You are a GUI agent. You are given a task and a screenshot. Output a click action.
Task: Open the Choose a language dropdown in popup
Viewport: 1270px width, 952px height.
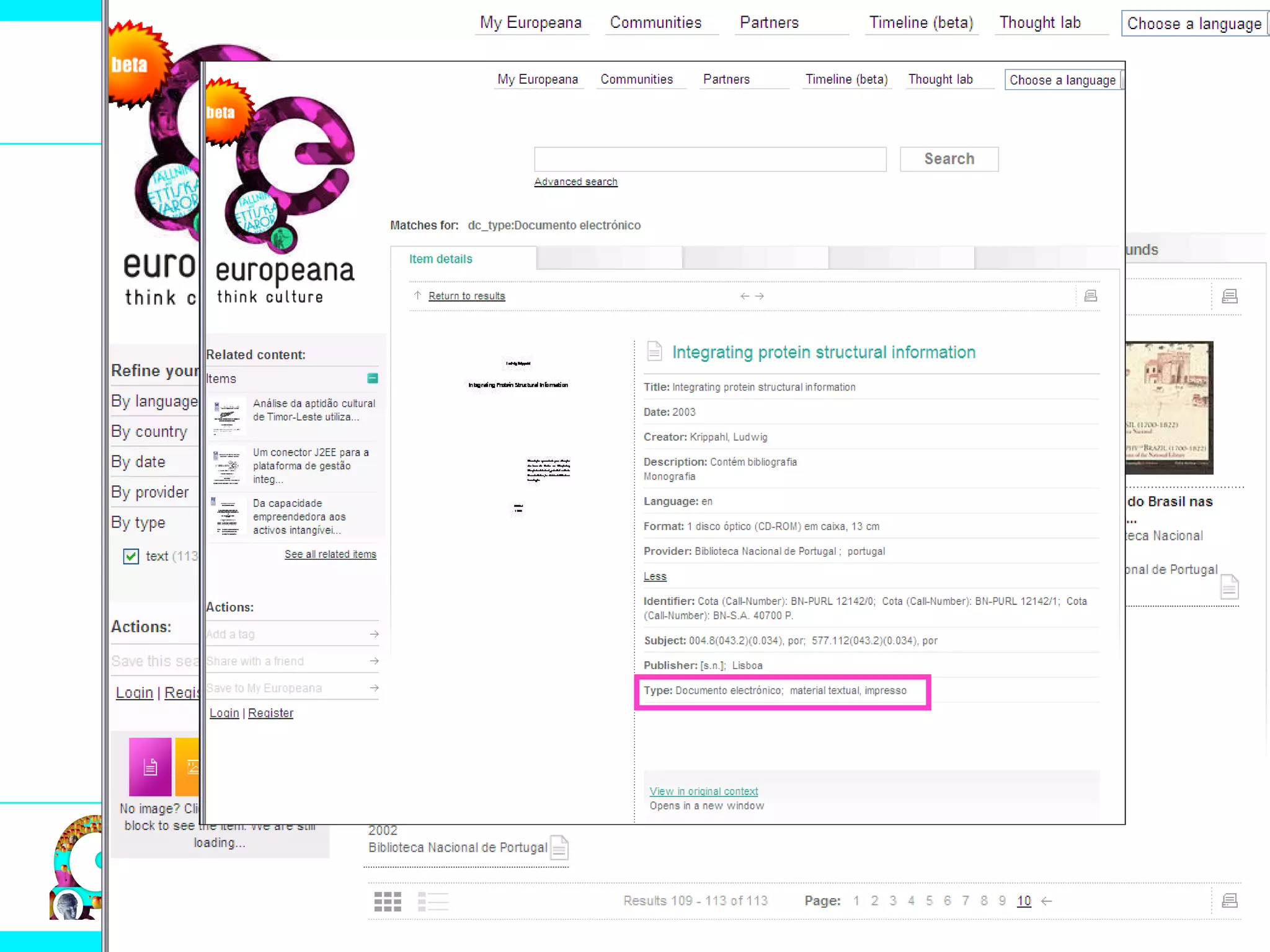point(1063,80)
